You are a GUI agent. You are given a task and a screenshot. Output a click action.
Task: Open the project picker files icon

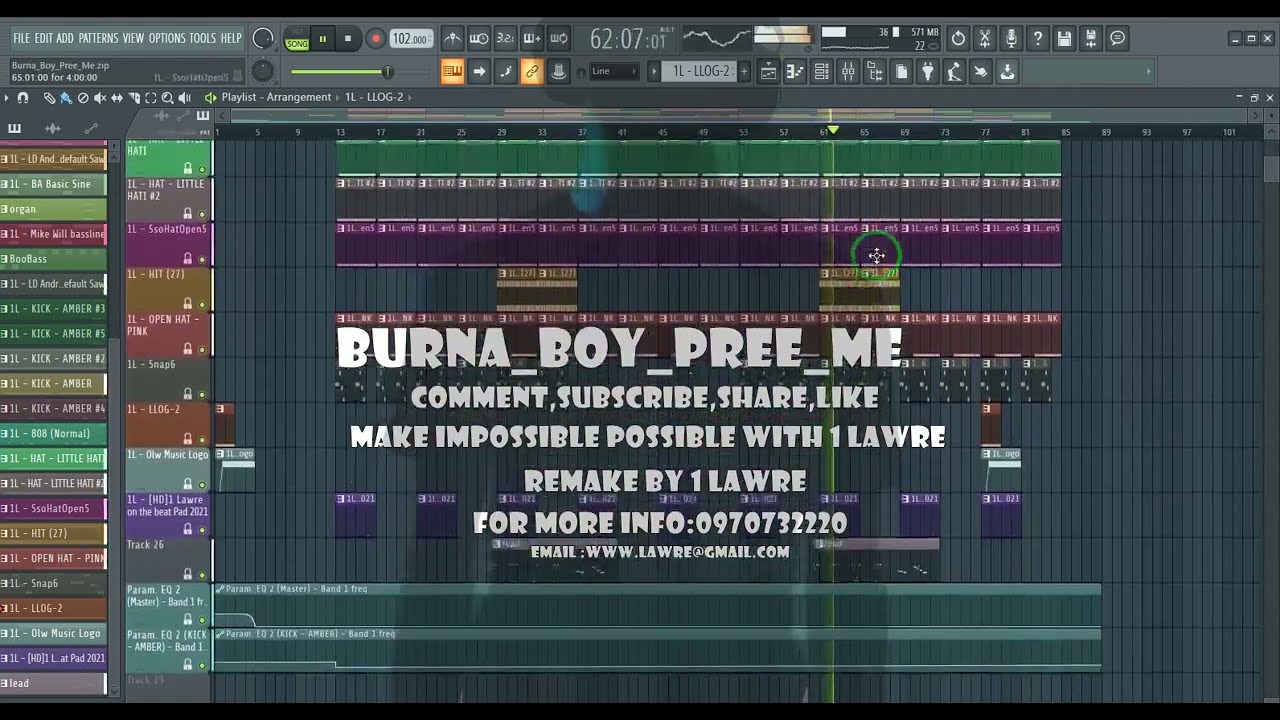(901, 71)
